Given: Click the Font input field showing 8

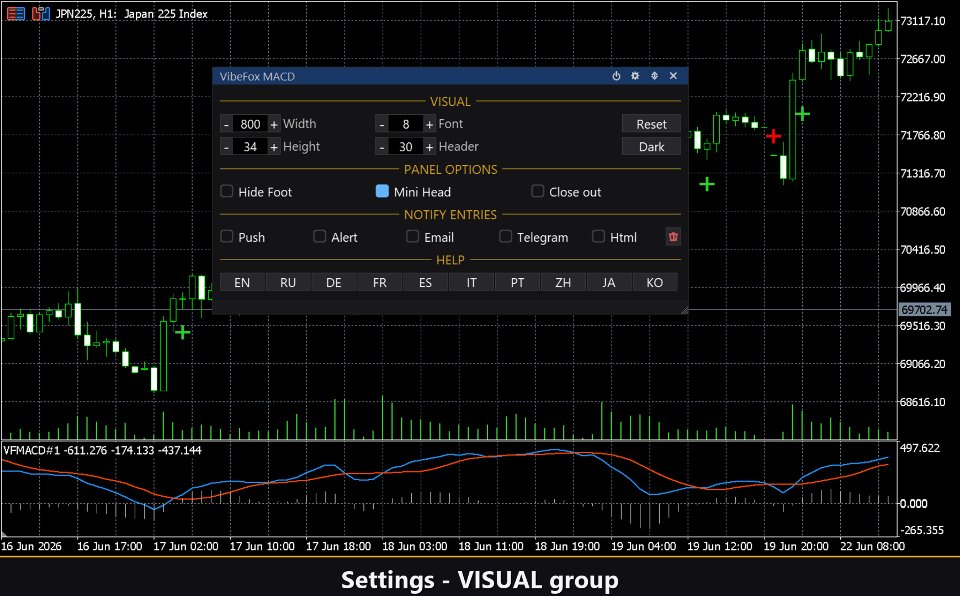Looking at the screenshot, I should tap(406, 124).
